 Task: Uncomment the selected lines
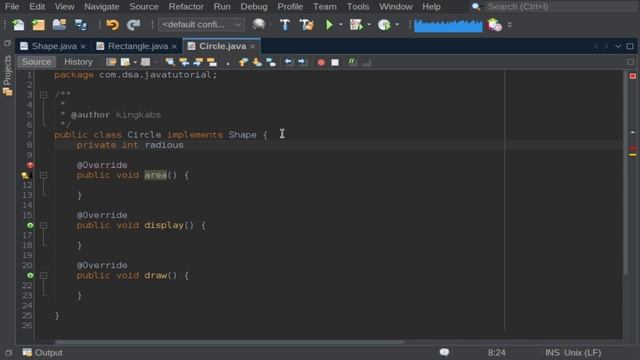[x=367, y=62]
